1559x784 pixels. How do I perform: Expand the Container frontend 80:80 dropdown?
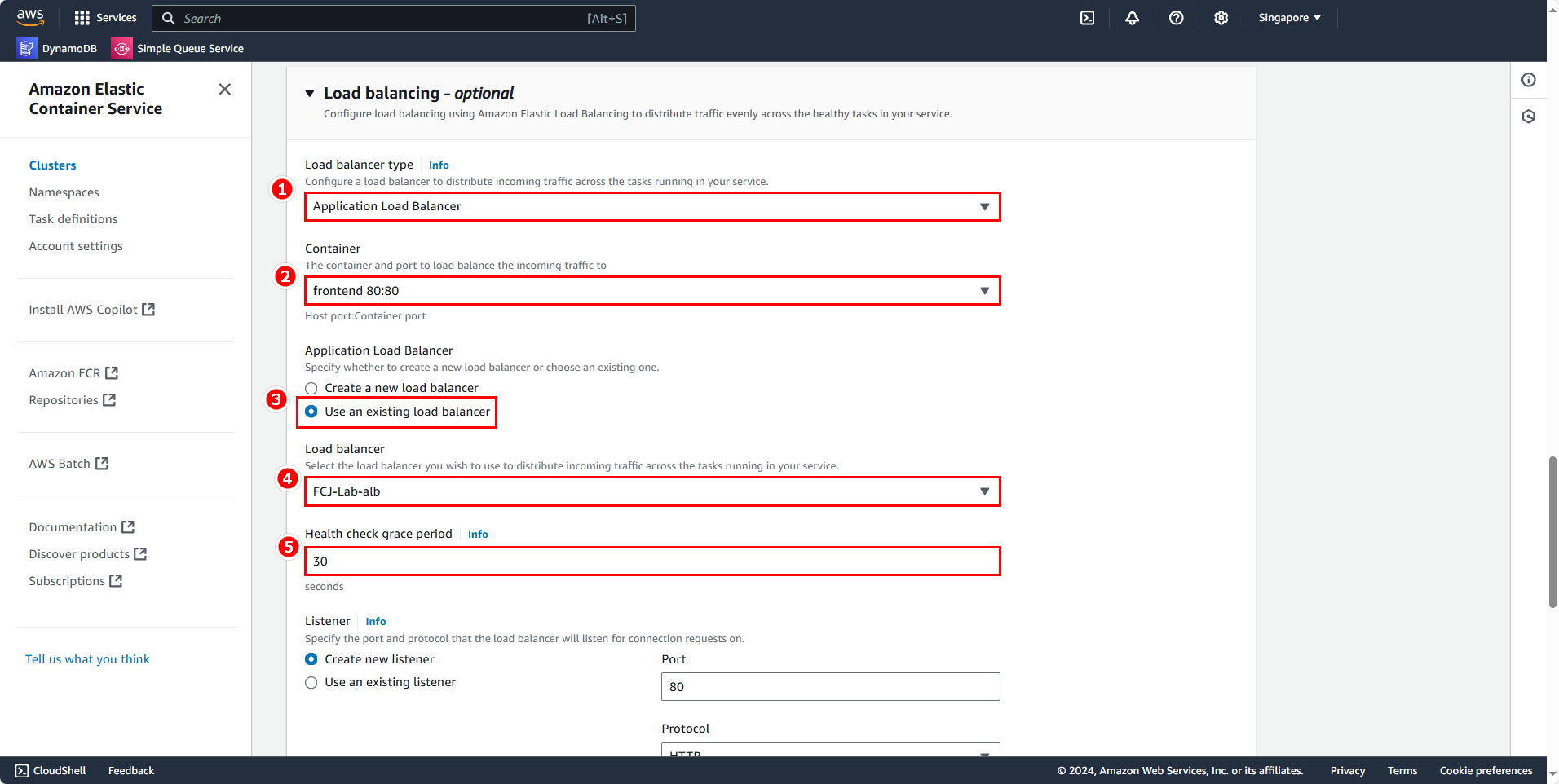click(651, 291)
